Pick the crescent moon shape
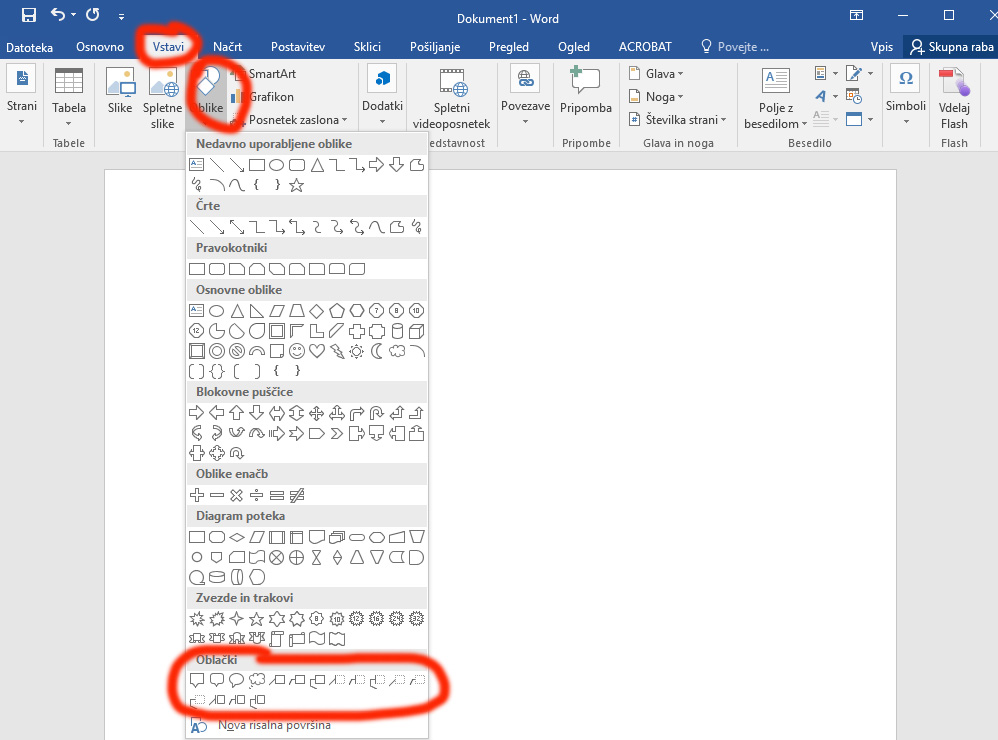The width and height of the screenshot is (998, 740). [377, 351]
